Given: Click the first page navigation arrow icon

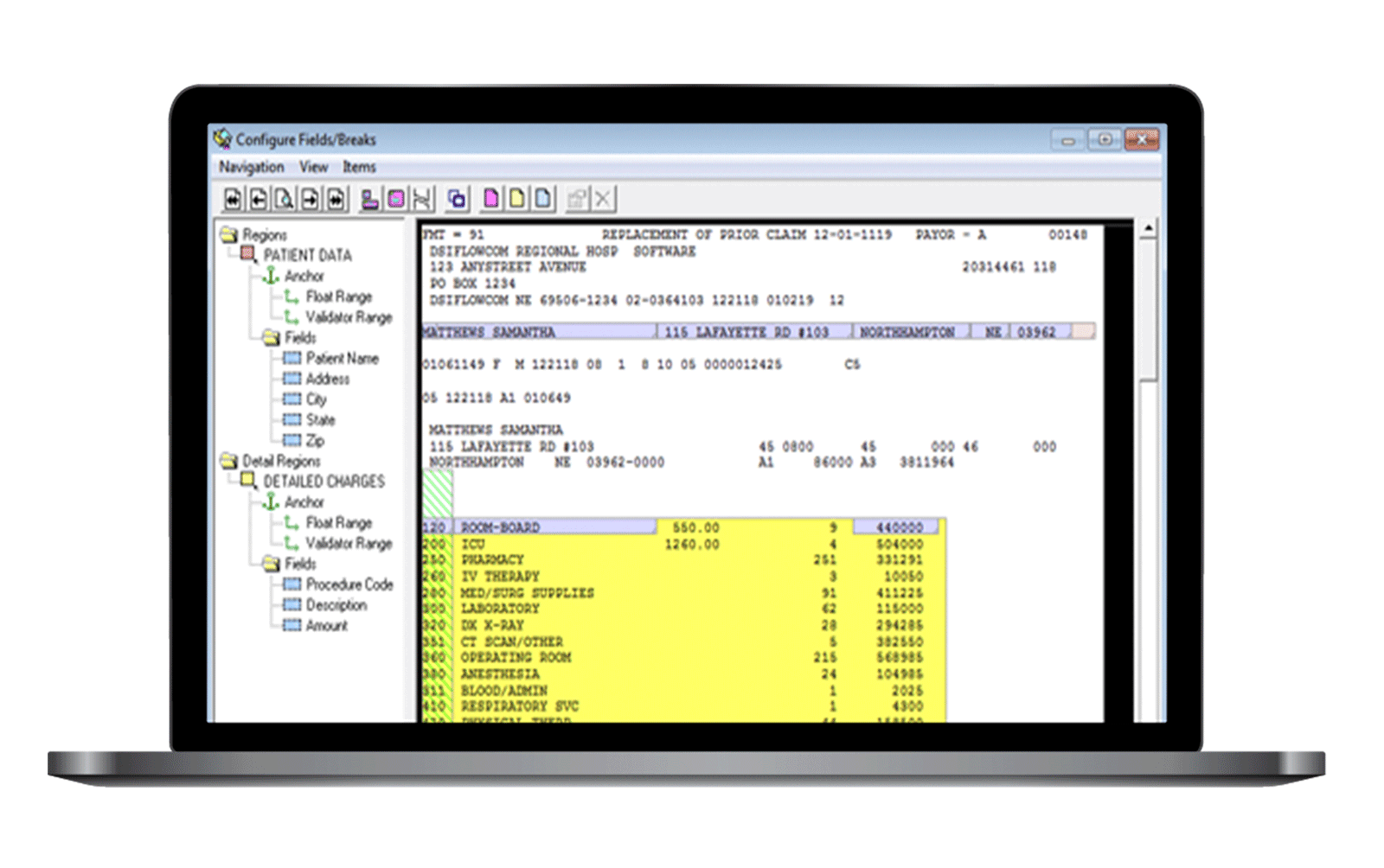Looking at the screenshot, I should [x=233, y=200].
